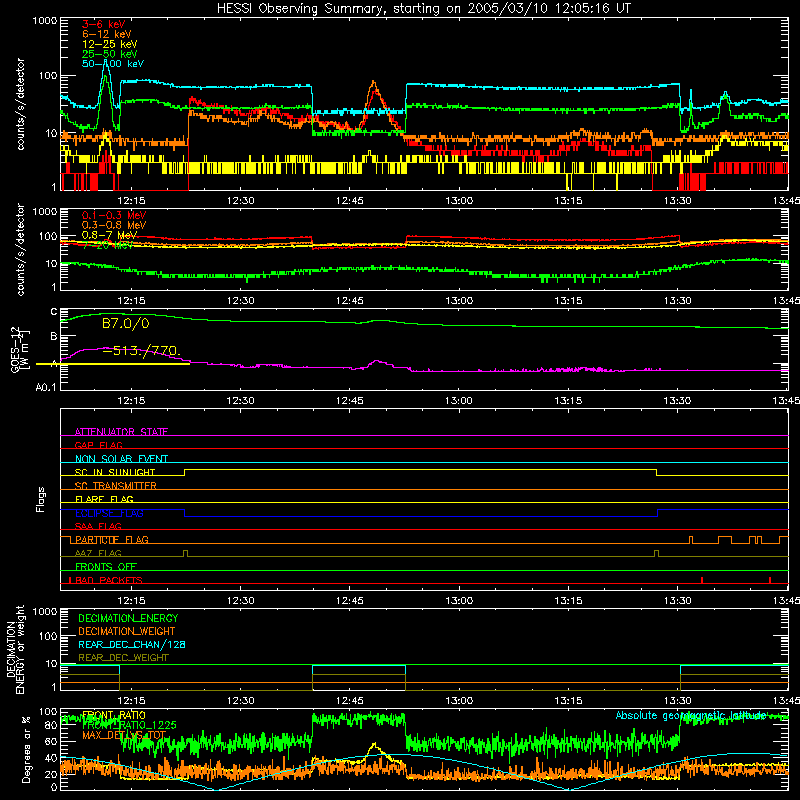
Task: Select the NON_SOLAR_EVENT flag label
Action: click(x=121, y=459)
